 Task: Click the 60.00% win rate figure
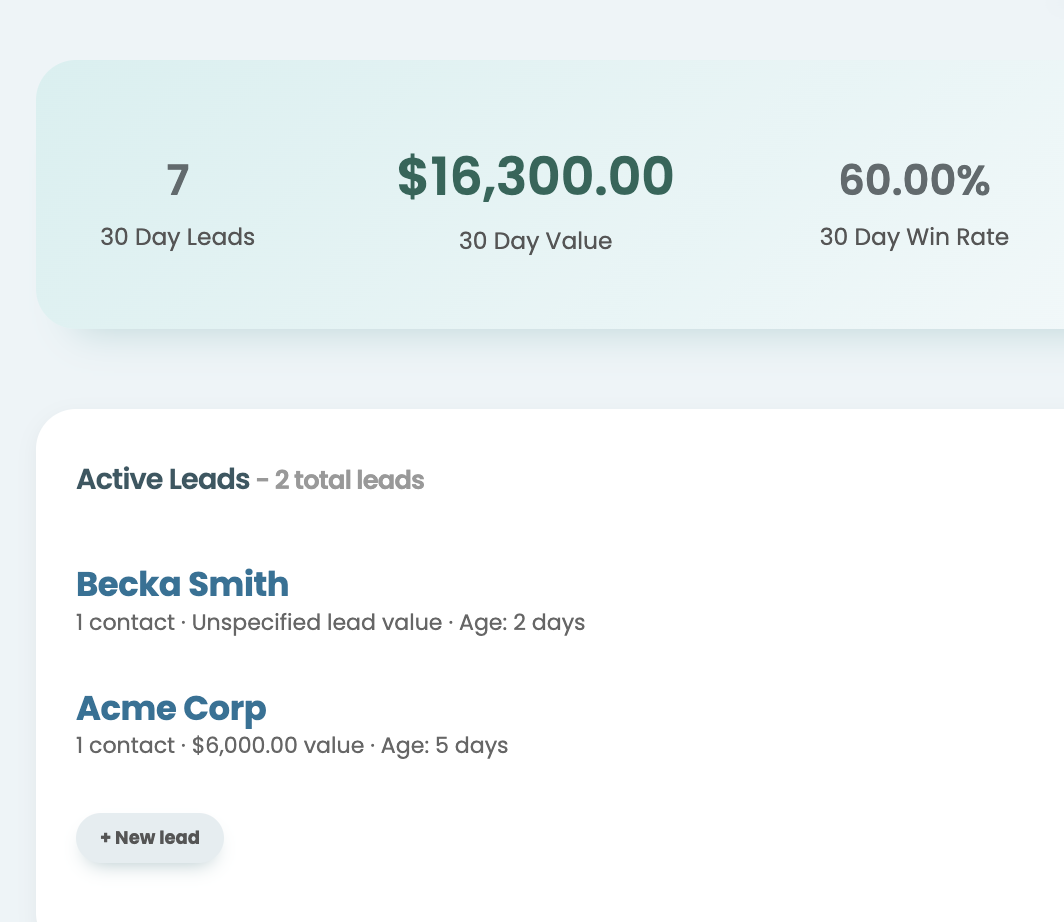pyautogui.click(x=914, y=180)
